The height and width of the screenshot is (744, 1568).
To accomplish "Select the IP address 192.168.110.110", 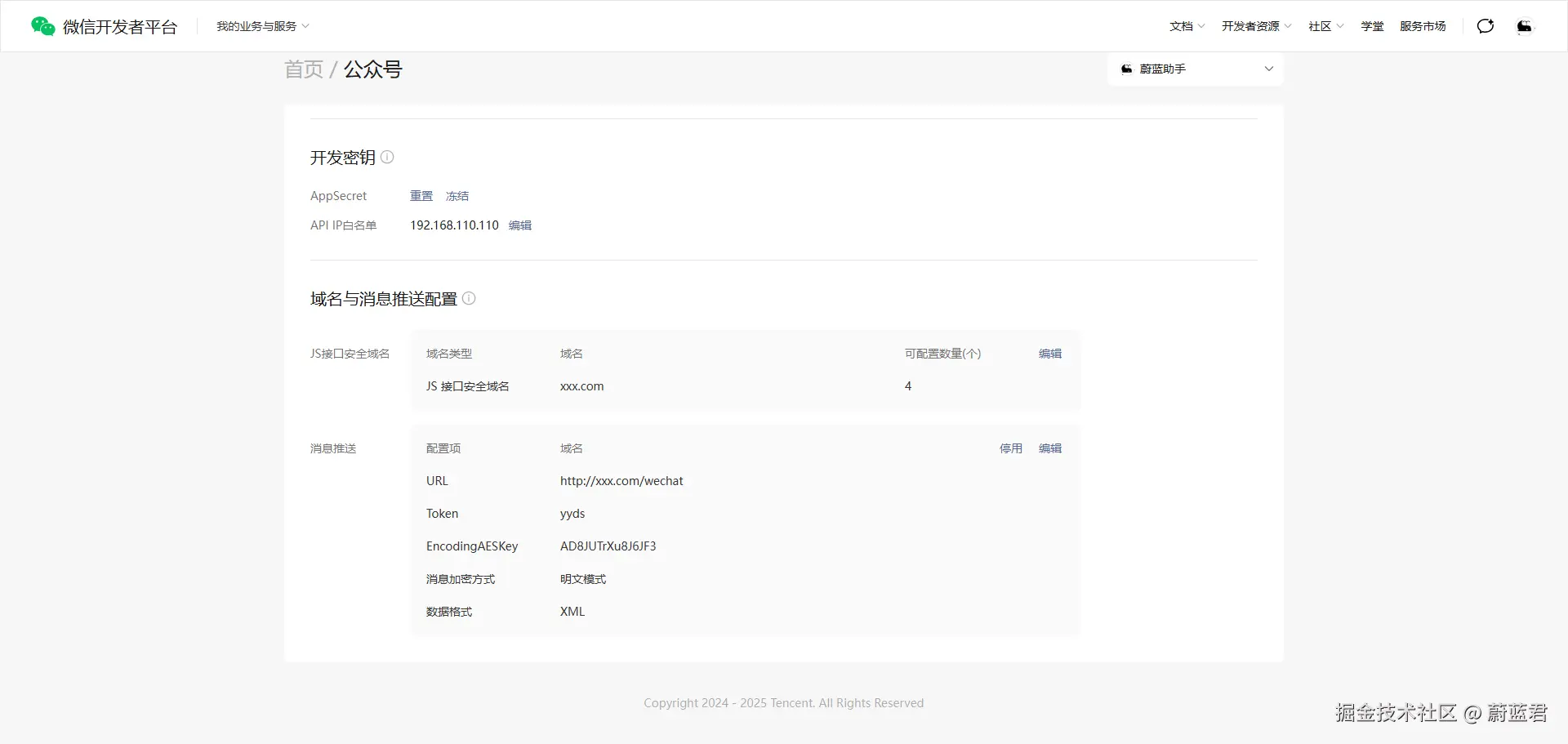I will (x=454, y=225).
